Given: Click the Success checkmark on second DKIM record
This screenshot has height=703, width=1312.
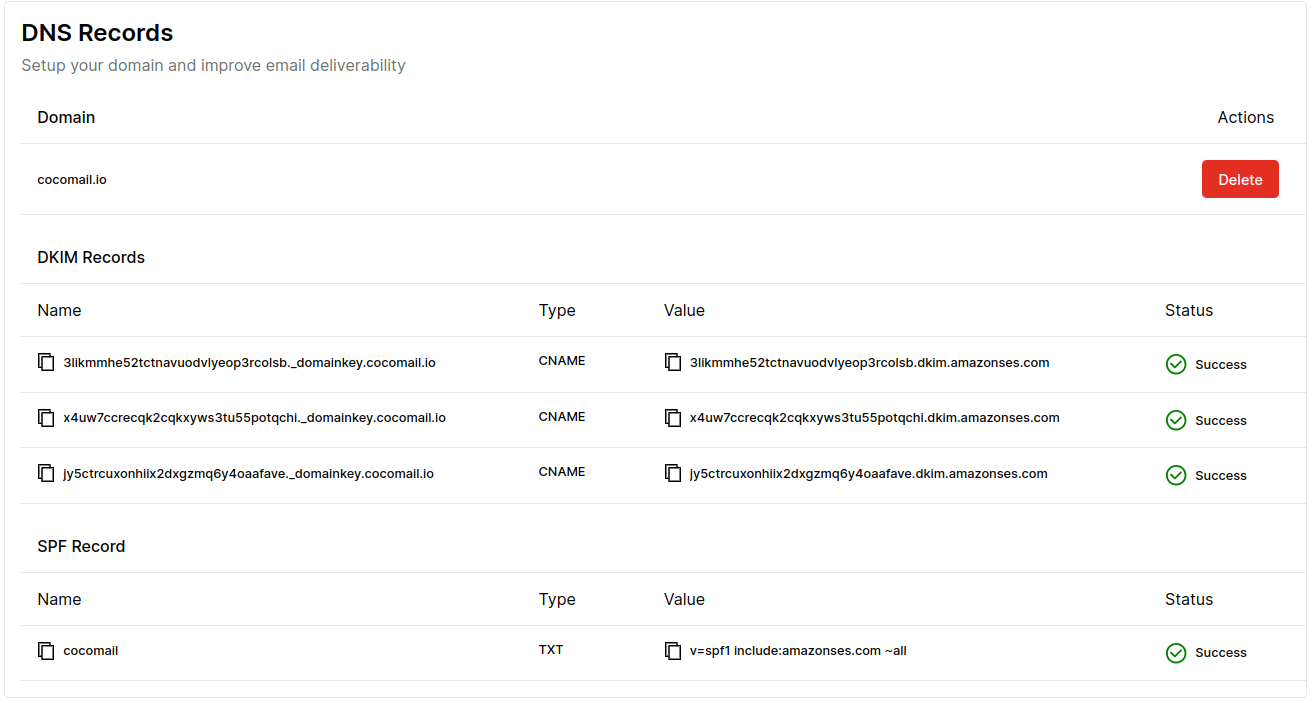Looking at the screenshot, I should 1176,420.
